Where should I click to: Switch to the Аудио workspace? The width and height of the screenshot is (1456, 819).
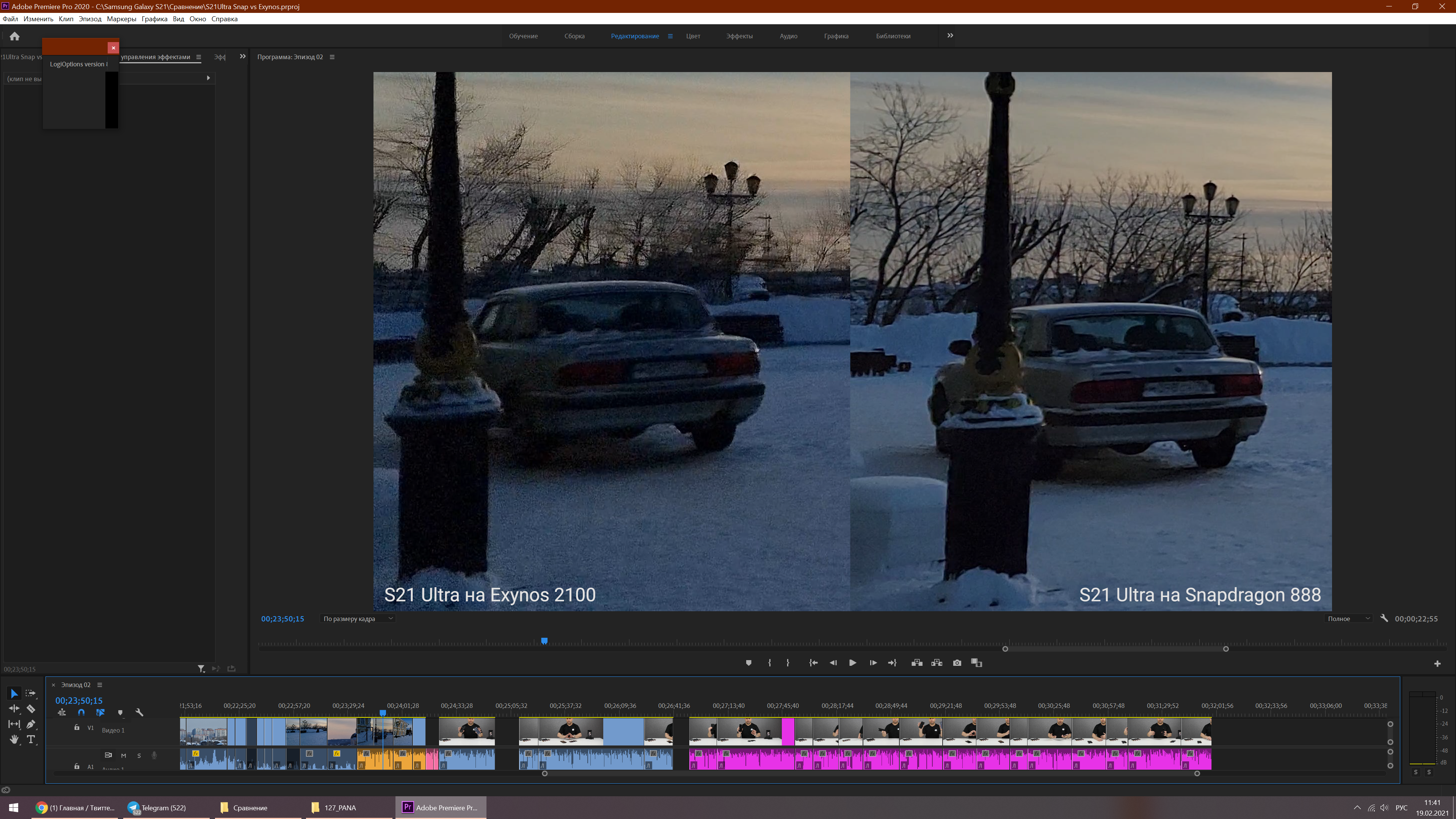(x=789, y=36)
